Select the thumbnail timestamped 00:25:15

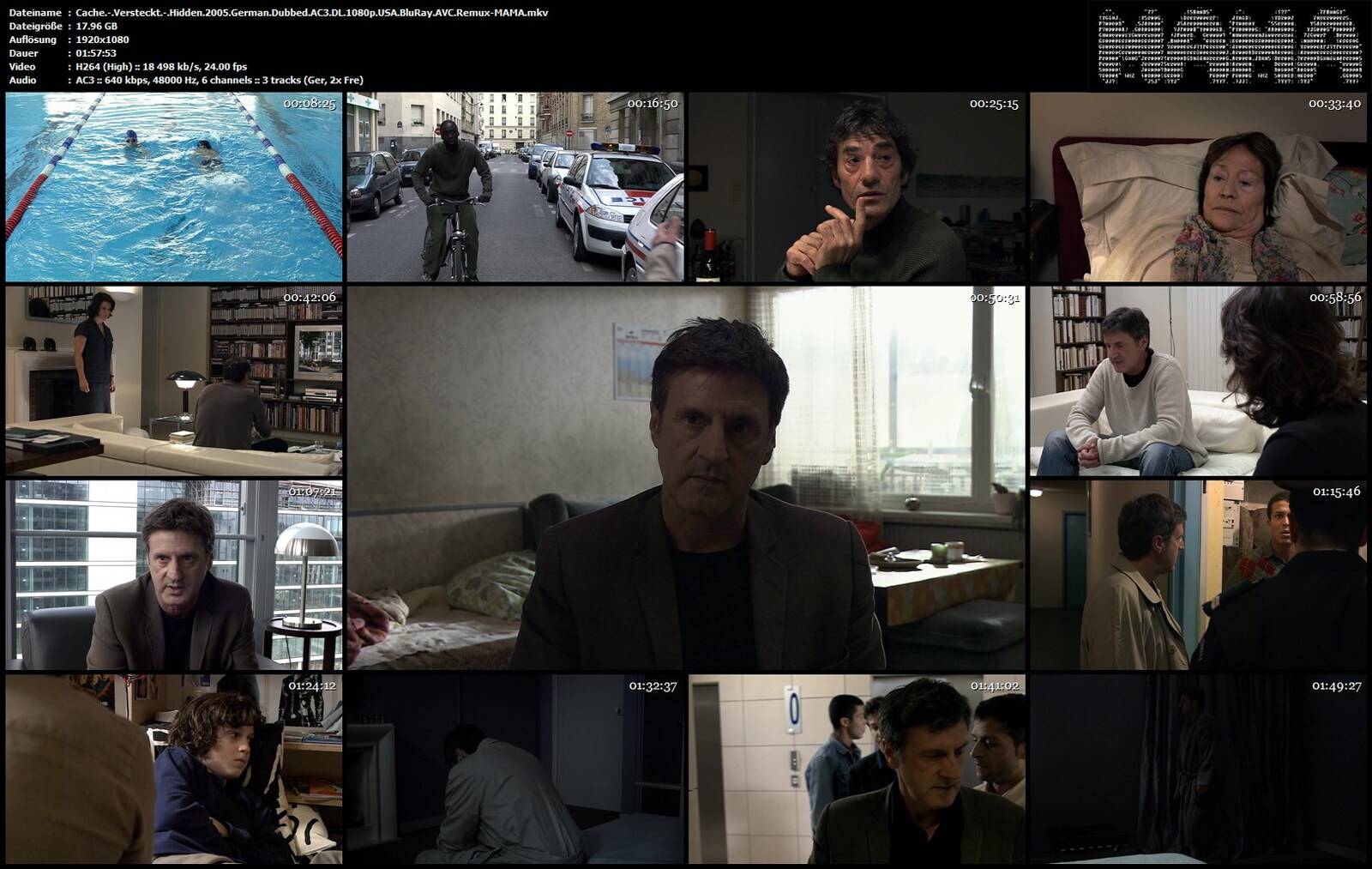pos(857,187)
